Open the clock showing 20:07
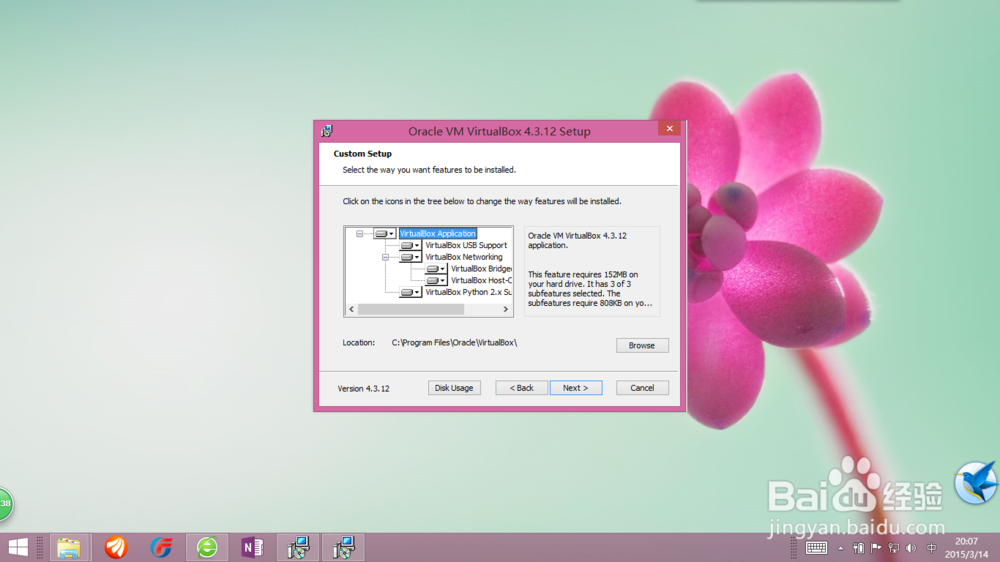1000x562 pixels. pyautogui.click(x=966, y=548)
